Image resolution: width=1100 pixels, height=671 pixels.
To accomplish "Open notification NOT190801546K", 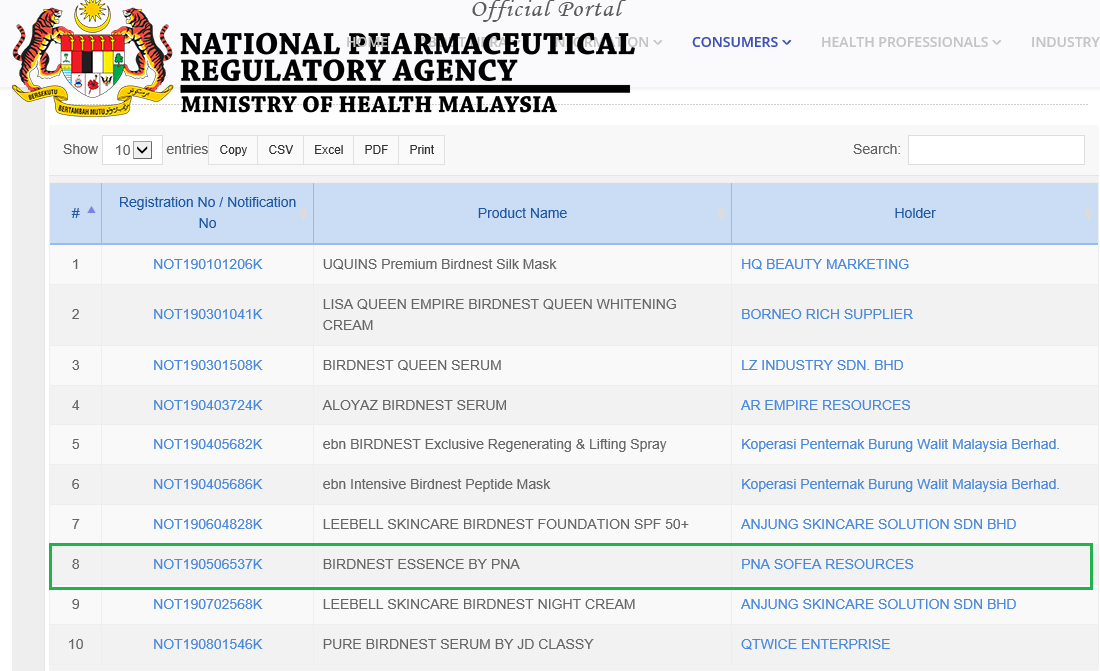I will (208, 645).
